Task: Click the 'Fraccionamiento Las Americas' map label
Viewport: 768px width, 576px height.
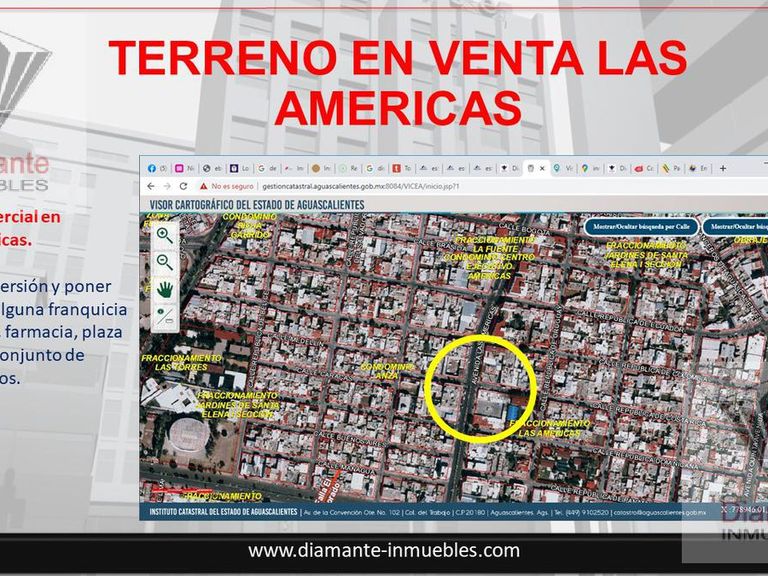Action: 549,428
